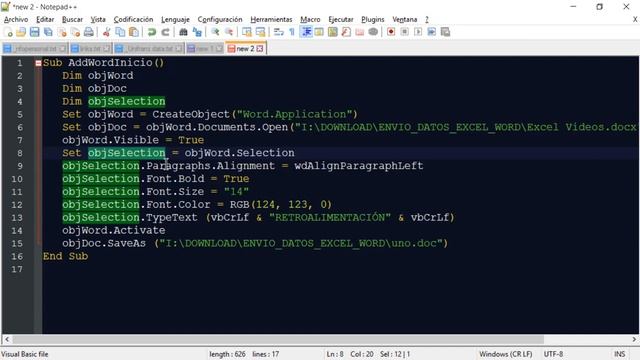Click the Save recorded macro icon
This screenshot has width=640, height=360.
click(445, 32)
